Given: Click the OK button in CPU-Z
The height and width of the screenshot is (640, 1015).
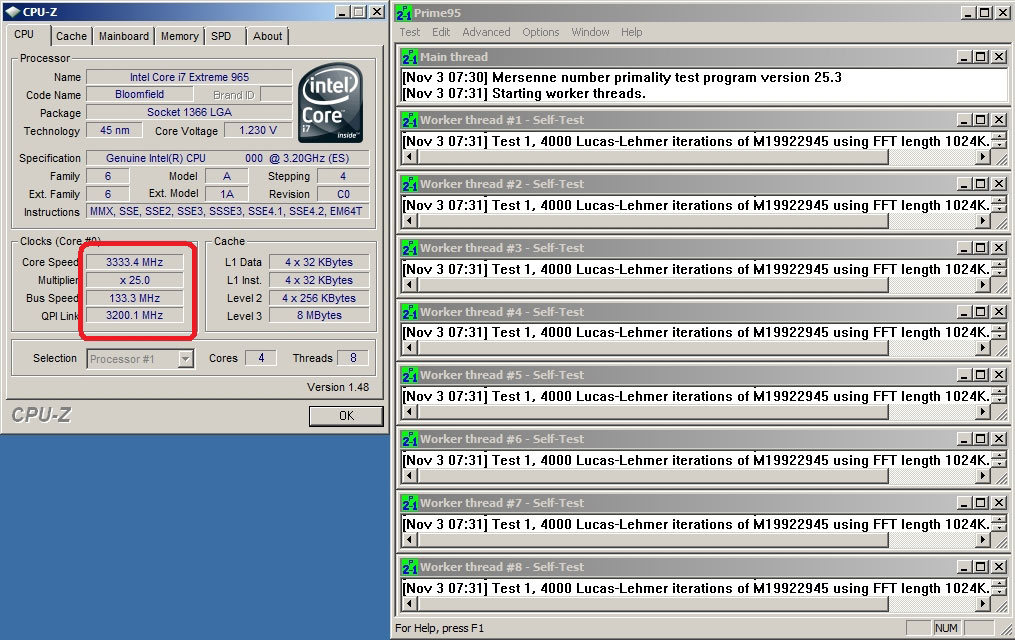Looking at the screenshot, I should pyautogui.click(x=346, y=416).
